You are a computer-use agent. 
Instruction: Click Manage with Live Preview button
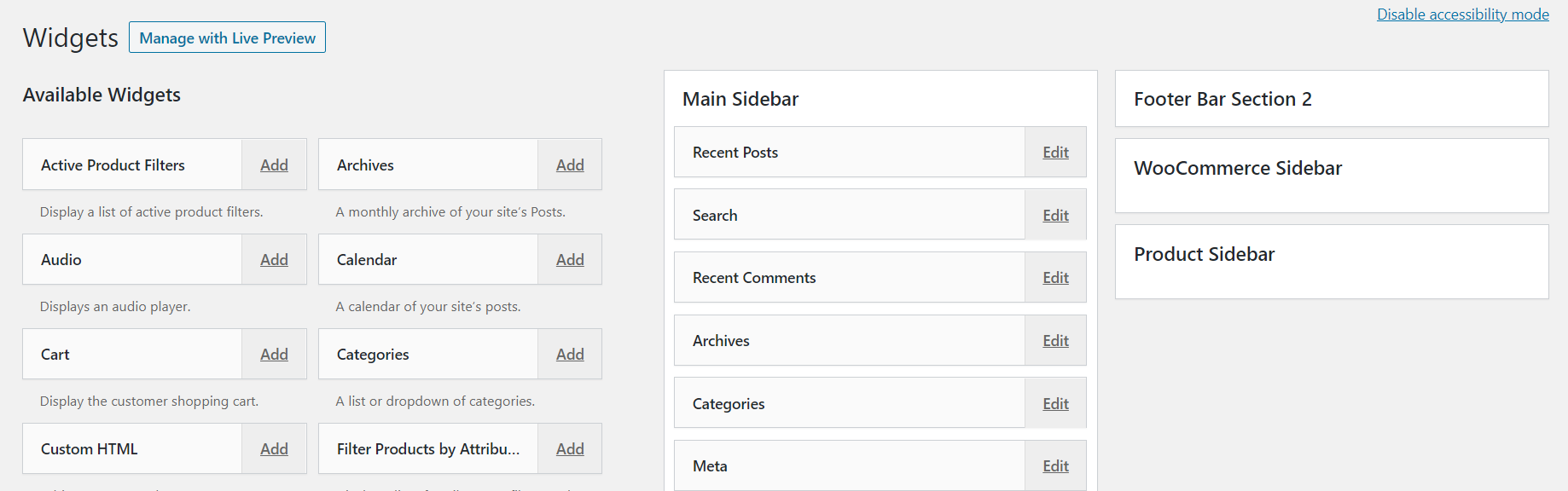click(227, 38)
